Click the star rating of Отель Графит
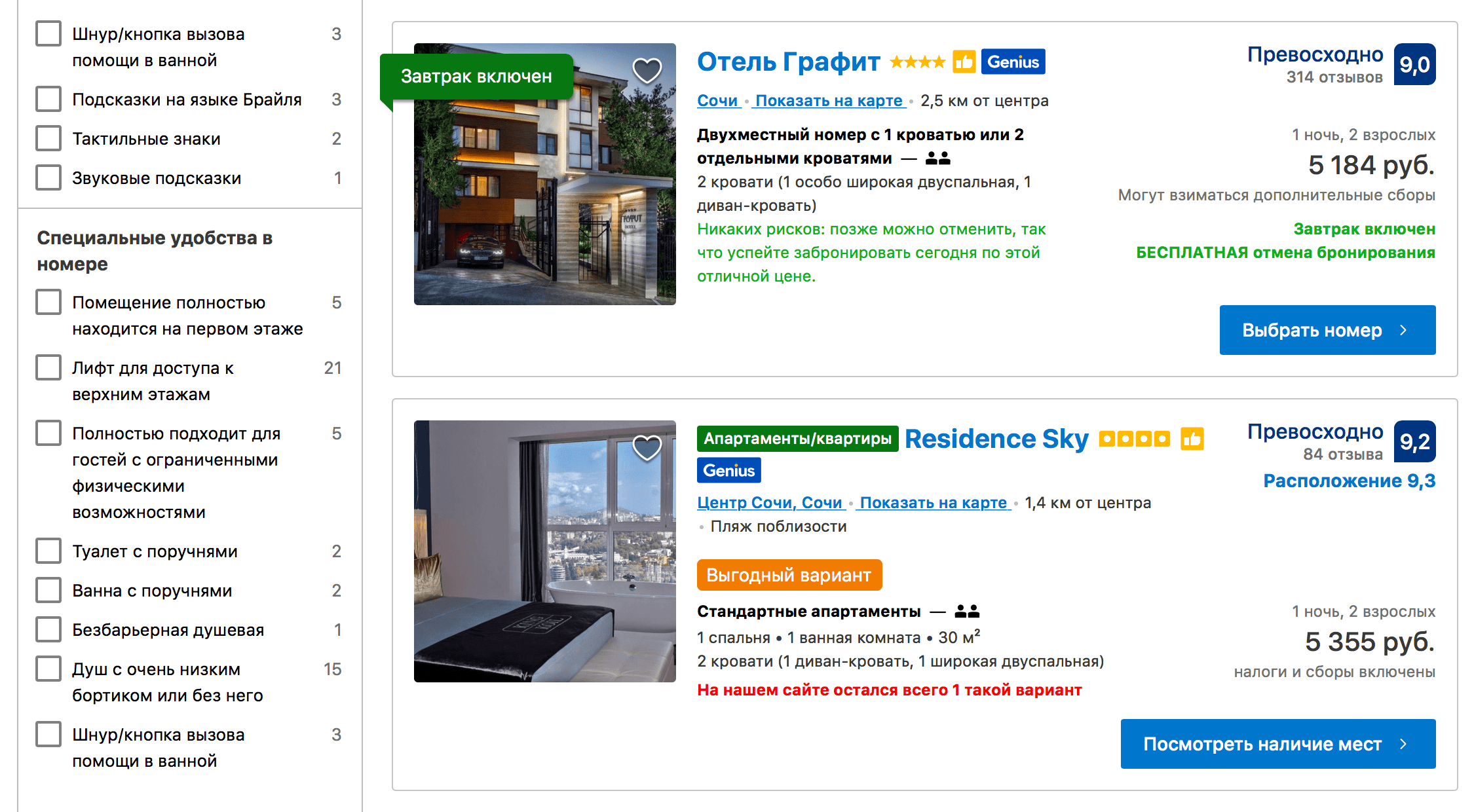1474x812 pixels. pos(917,62)
